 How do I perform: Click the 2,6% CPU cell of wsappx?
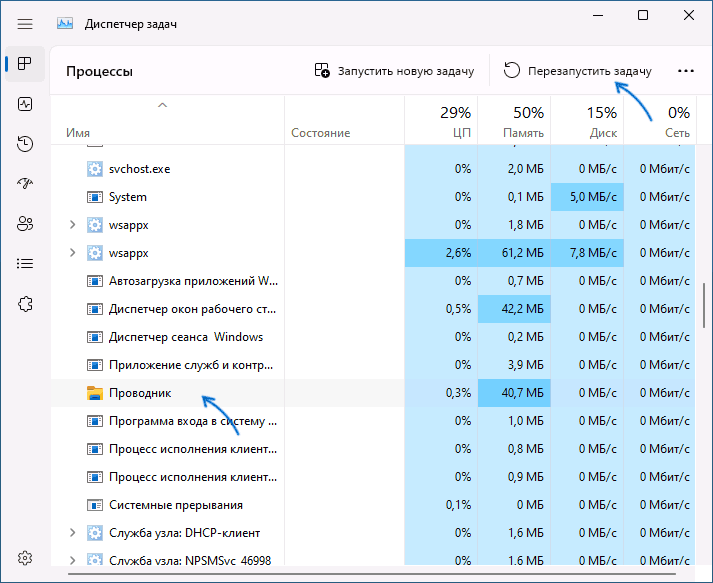[x=441, y=253]
